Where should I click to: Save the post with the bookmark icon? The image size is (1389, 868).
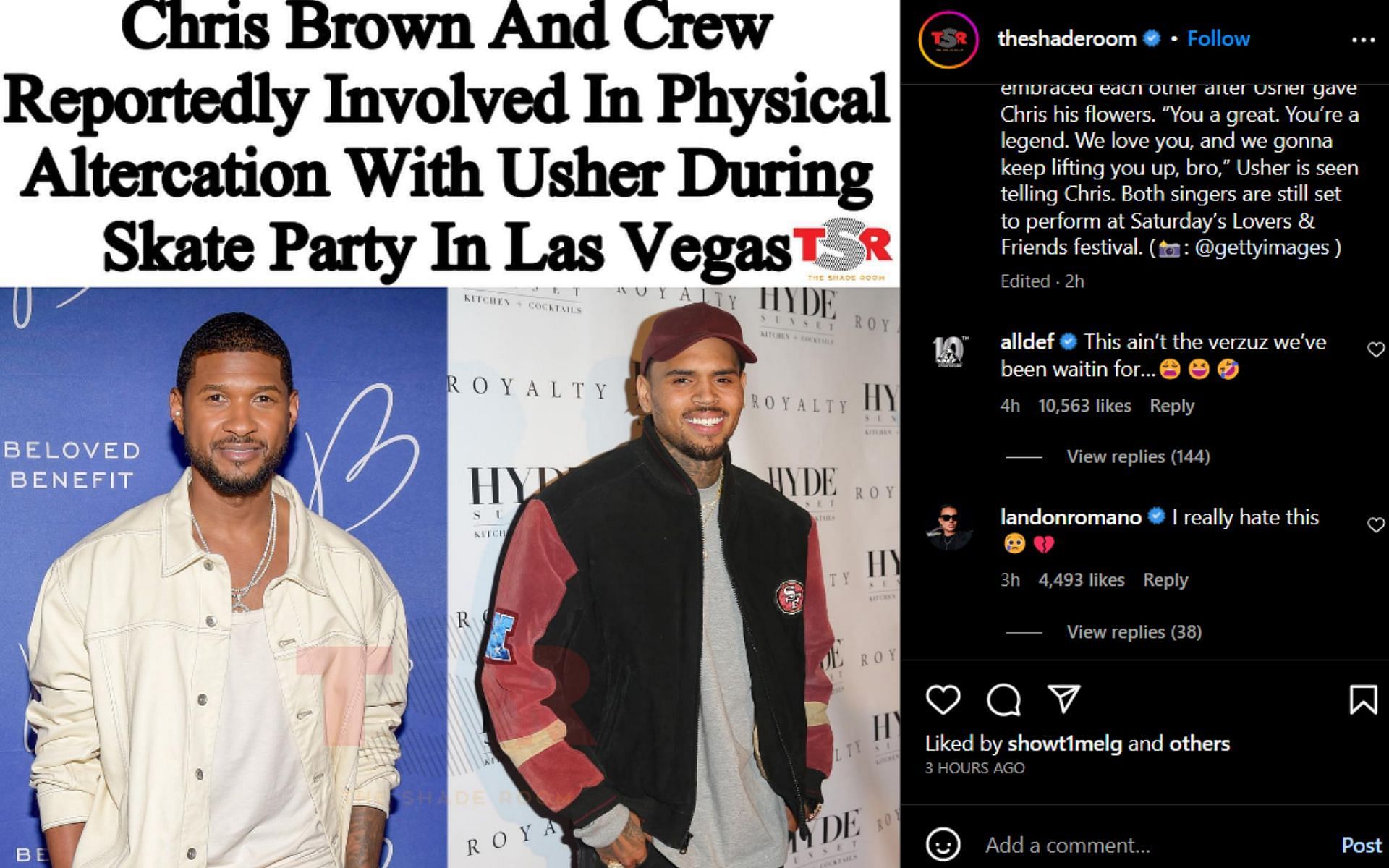click(x=1363, y=699)
